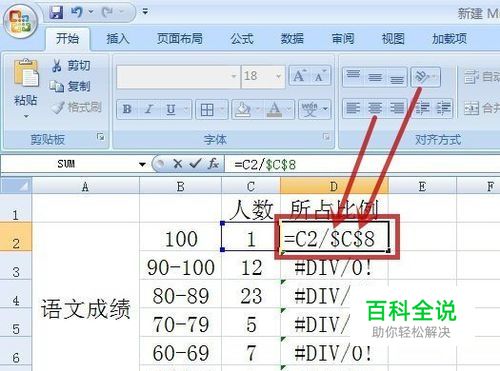Open the 剪贴板 dialog launcher
The height and width of the screenshot is (371, 500).
(x=100, y=136)
